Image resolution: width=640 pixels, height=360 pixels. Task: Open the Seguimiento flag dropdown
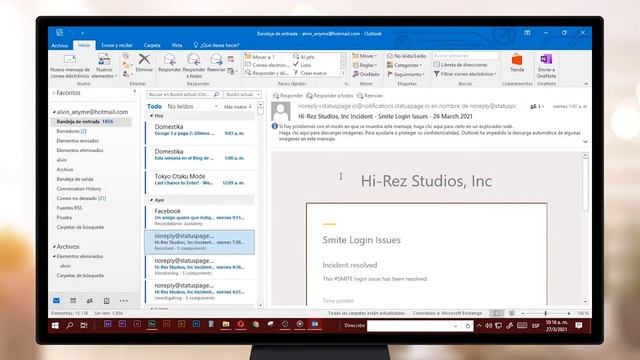click(x=406, y=74)
